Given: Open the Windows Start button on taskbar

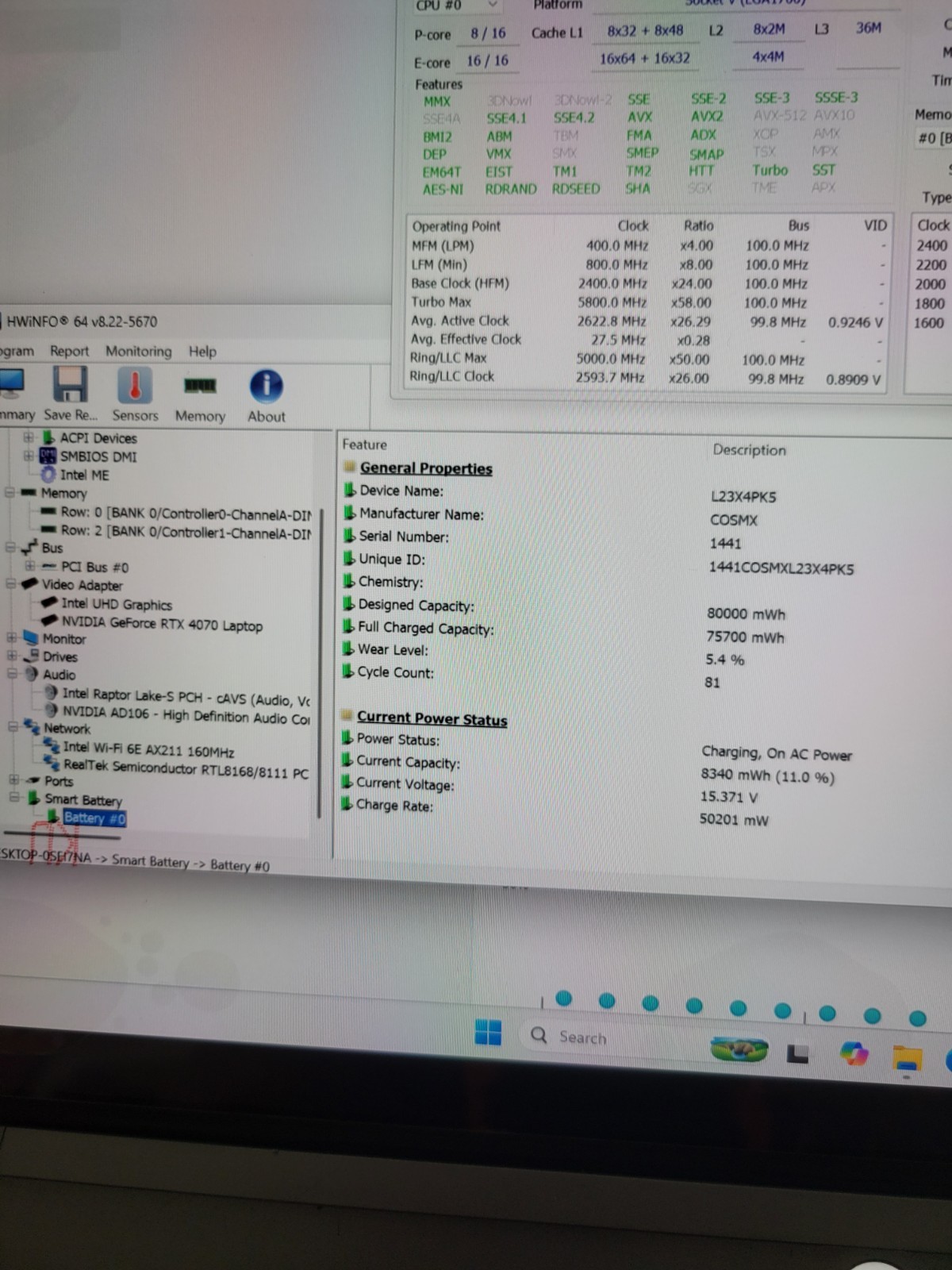Looking at the screenshot, I should [488, 1032].
